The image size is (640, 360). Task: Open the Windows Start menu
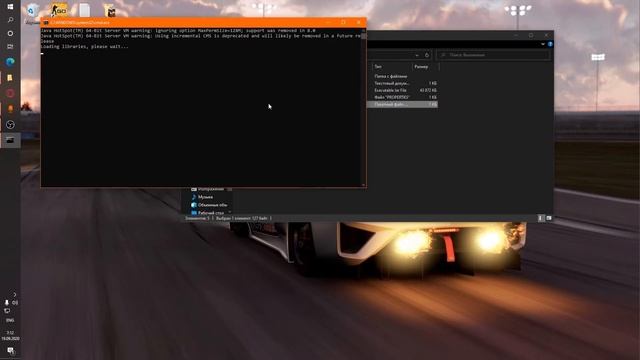(x=10, y=7)
